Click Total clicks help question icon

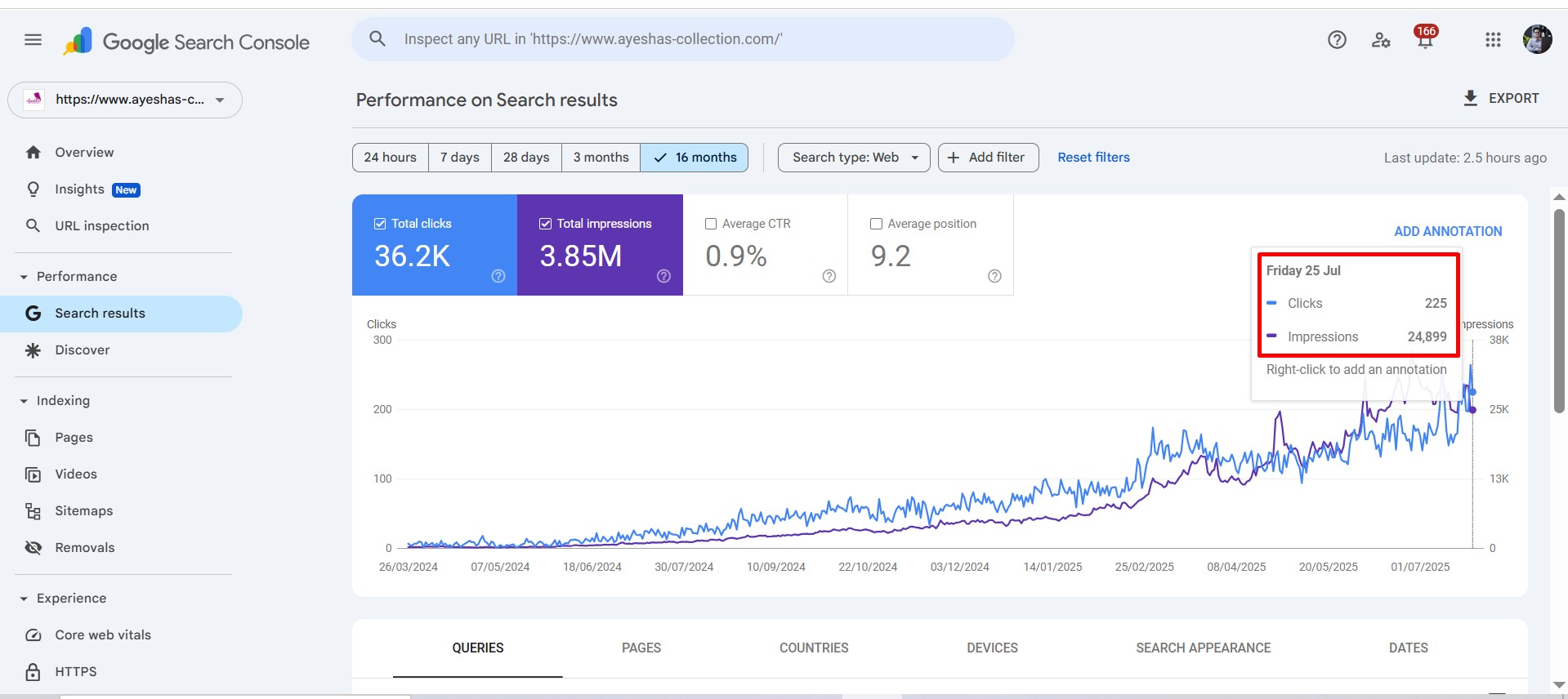(x=498, y=276)
